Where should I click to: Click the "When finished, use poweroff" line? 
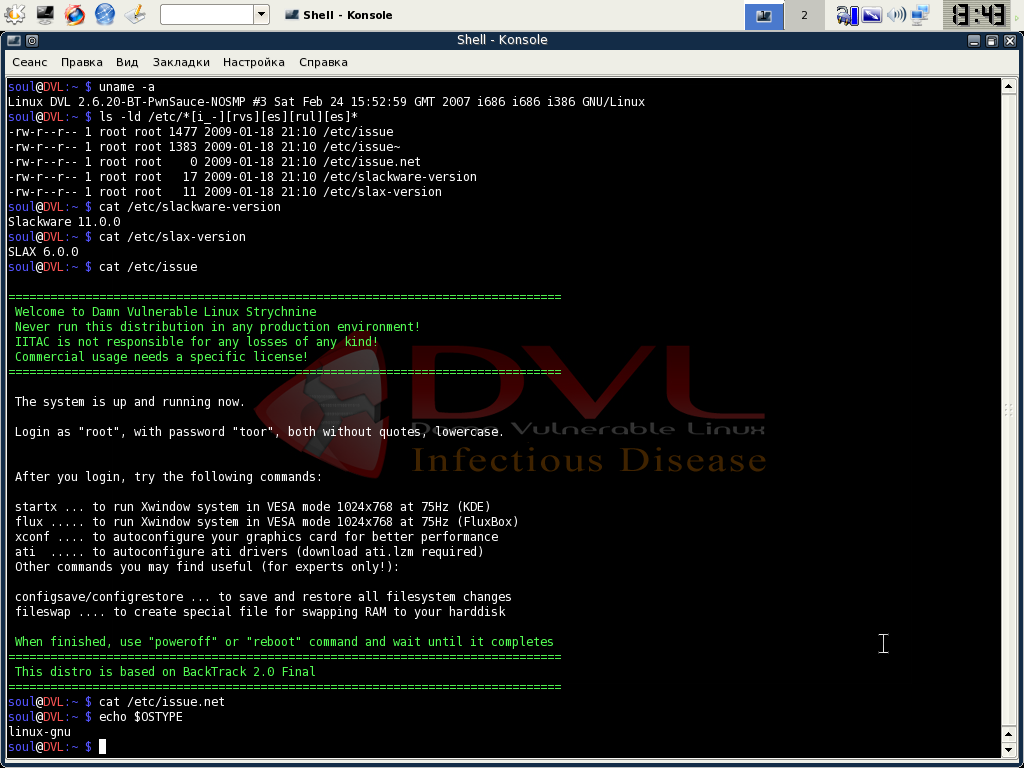(x=284, y=643)
